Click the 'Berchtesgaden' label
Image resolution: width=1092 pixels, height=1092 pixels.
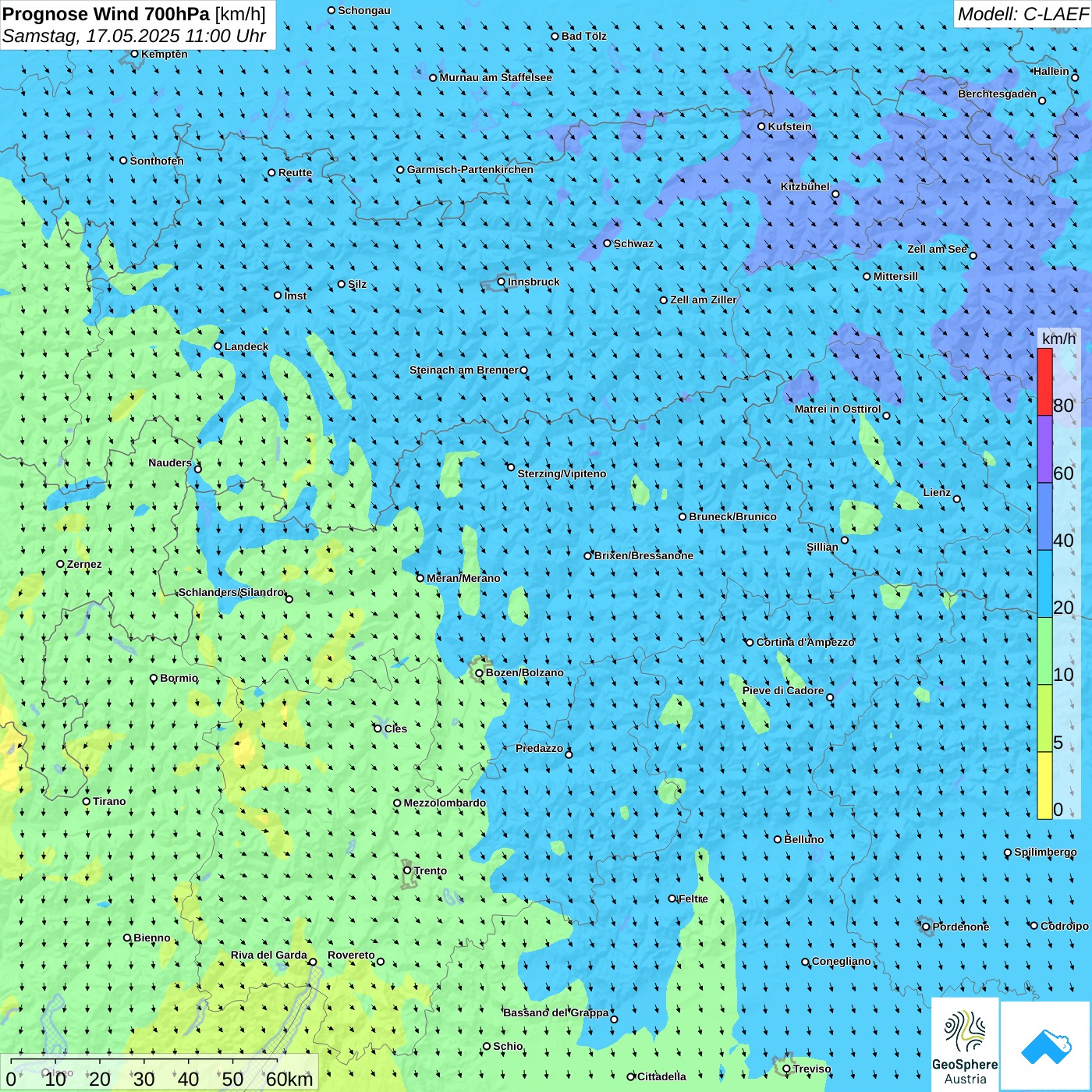(x=998, y=94)
